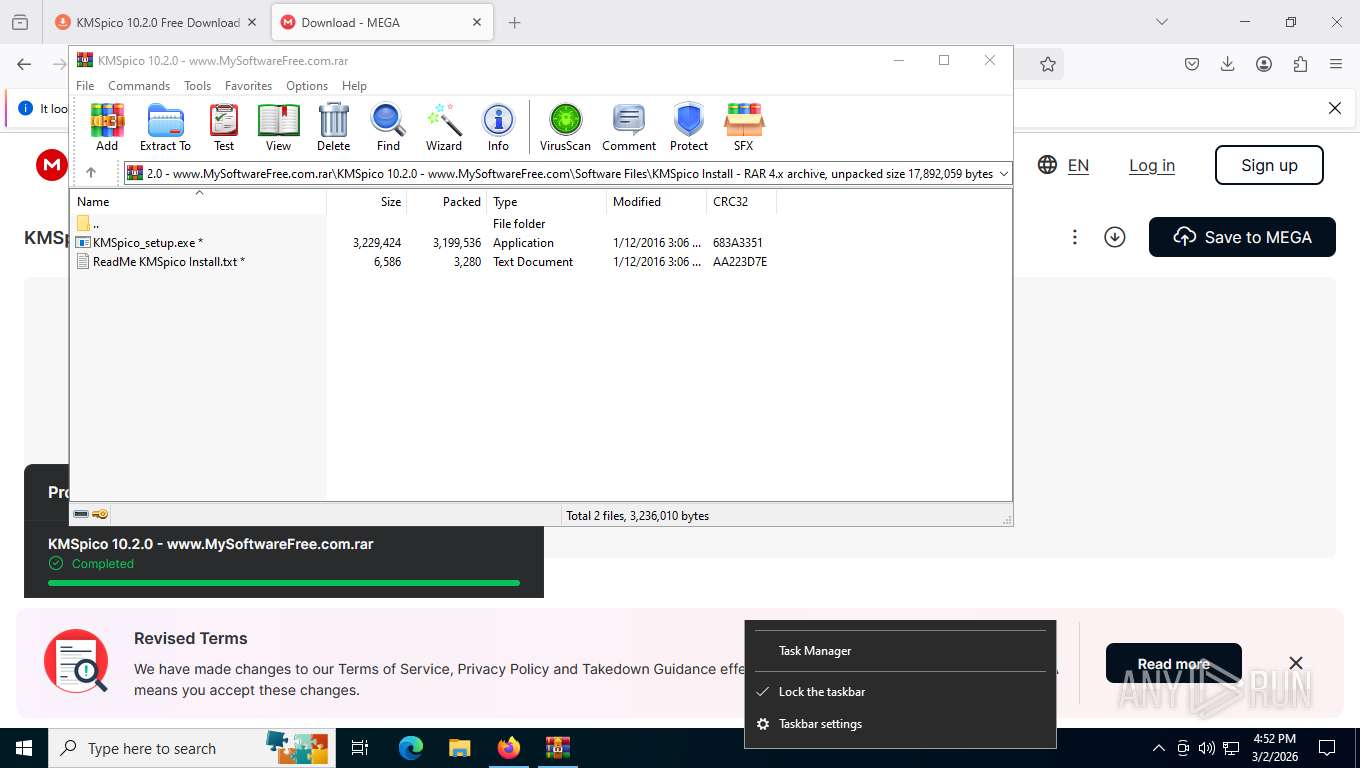
Task: Change MEGA language EN selector
Action: (1063, 165)
